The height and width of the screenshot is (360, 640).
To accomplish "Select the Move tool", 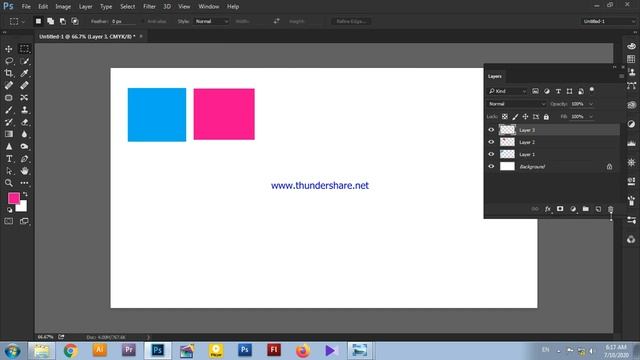I will 9,49.
